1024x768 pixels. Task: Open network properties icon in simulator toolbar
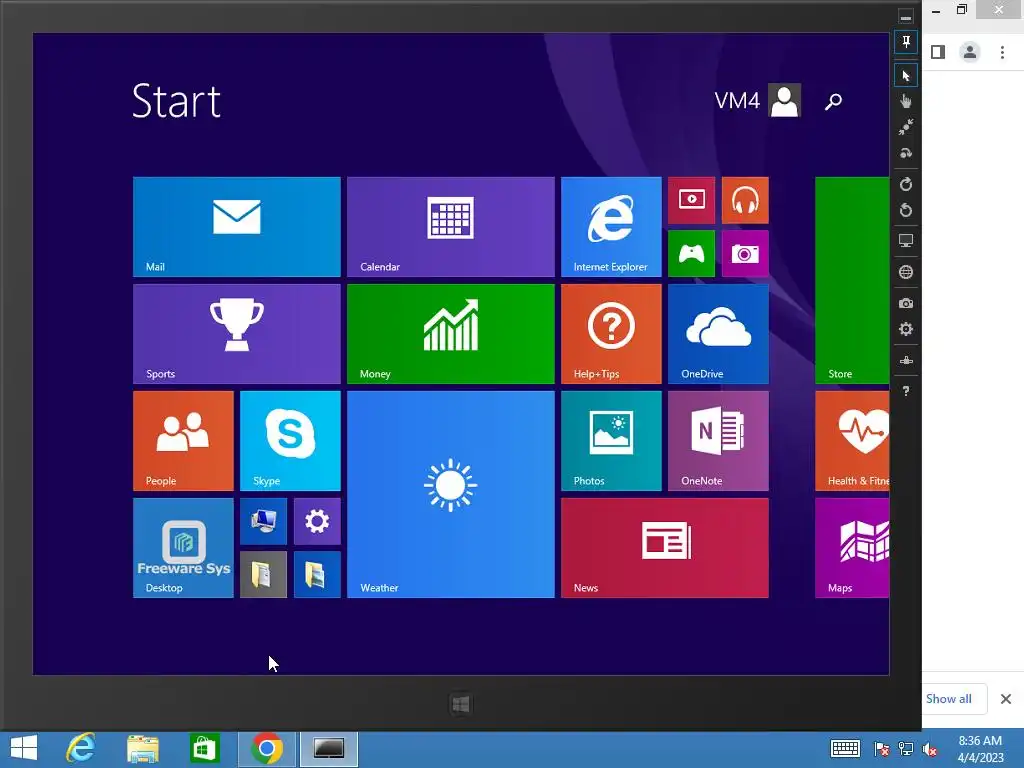coord(906,360)
